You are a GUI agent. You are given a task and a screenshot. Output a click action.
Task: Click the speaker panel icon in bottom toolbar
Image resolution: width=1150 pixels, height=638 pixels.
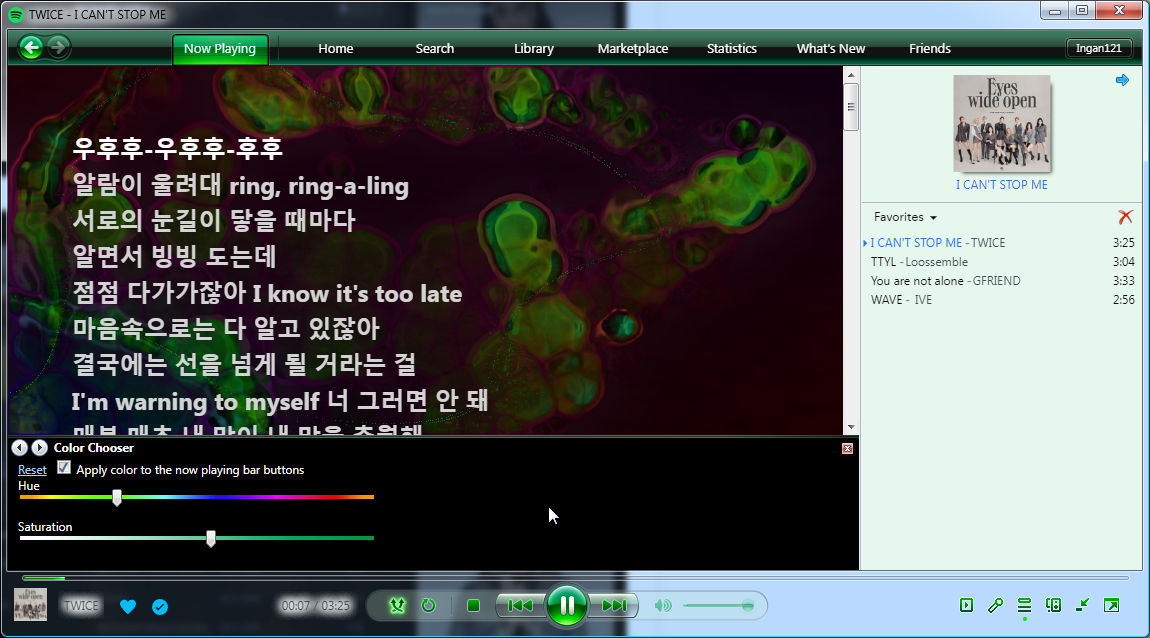(x=1053, y=605)
